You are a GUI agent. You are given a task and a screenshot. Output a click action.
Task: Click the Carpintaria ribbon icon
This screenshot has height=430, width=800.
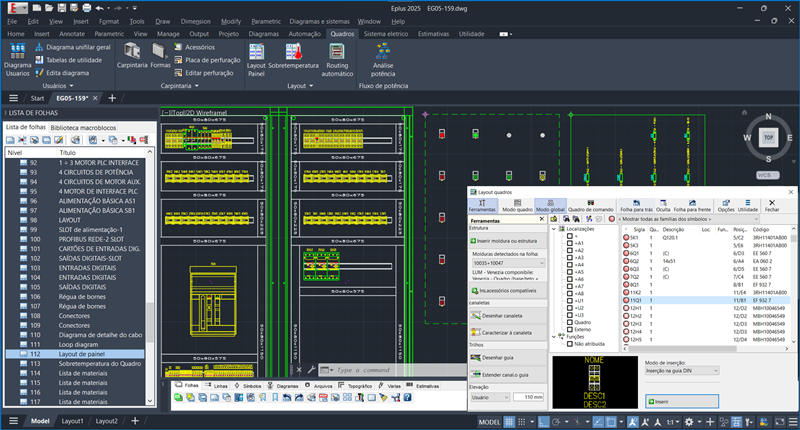point(132,56)
